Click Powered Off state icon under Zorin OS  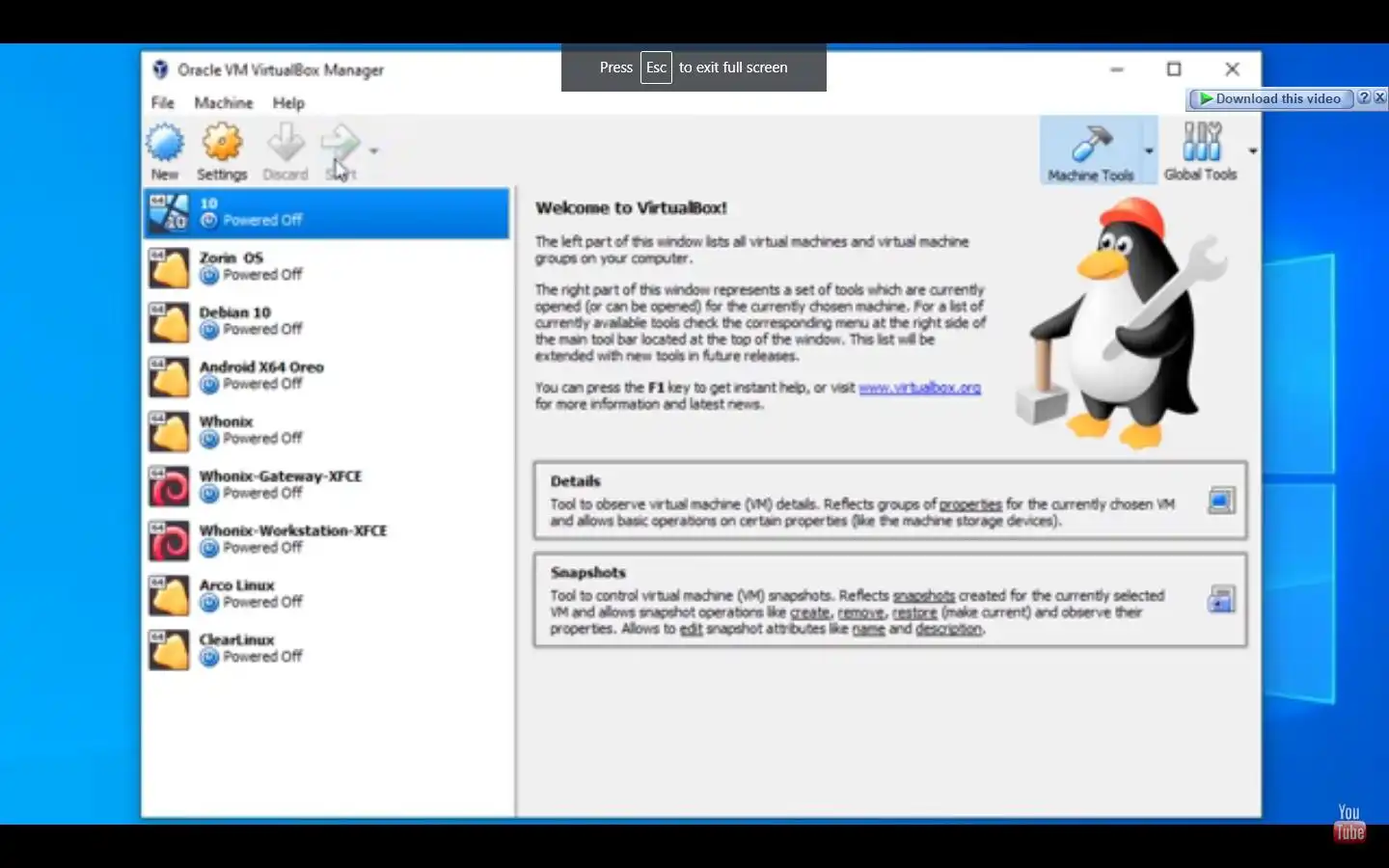coord(209,276)
